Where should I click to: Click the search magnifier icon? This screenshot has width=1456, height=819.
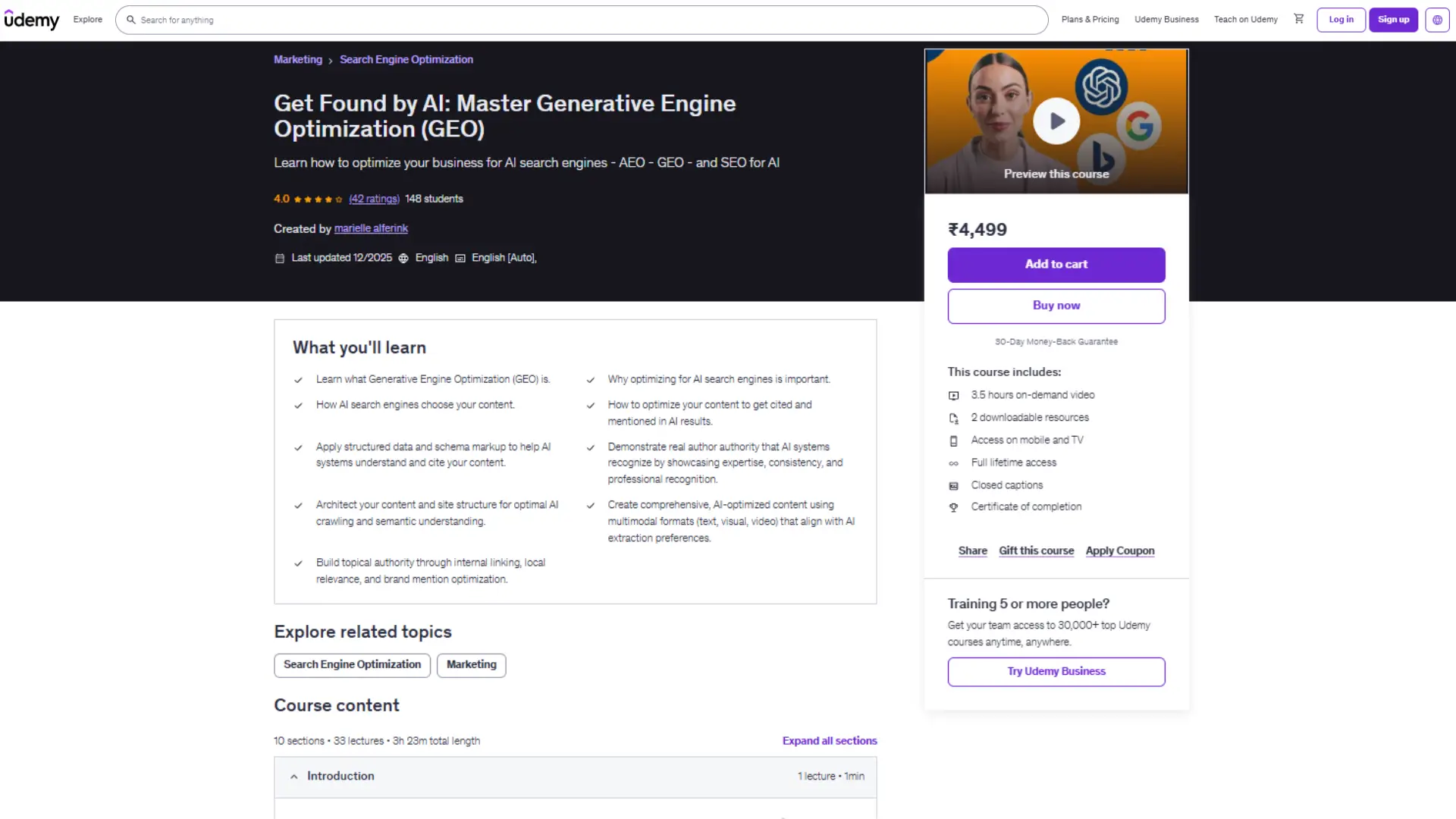(x=130, y=20)
